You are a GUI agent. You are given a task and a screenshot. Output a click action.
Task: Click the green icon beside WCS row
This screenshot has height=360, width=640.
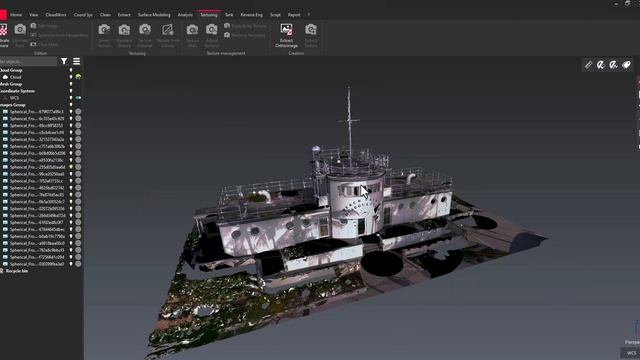coord(78,98)
